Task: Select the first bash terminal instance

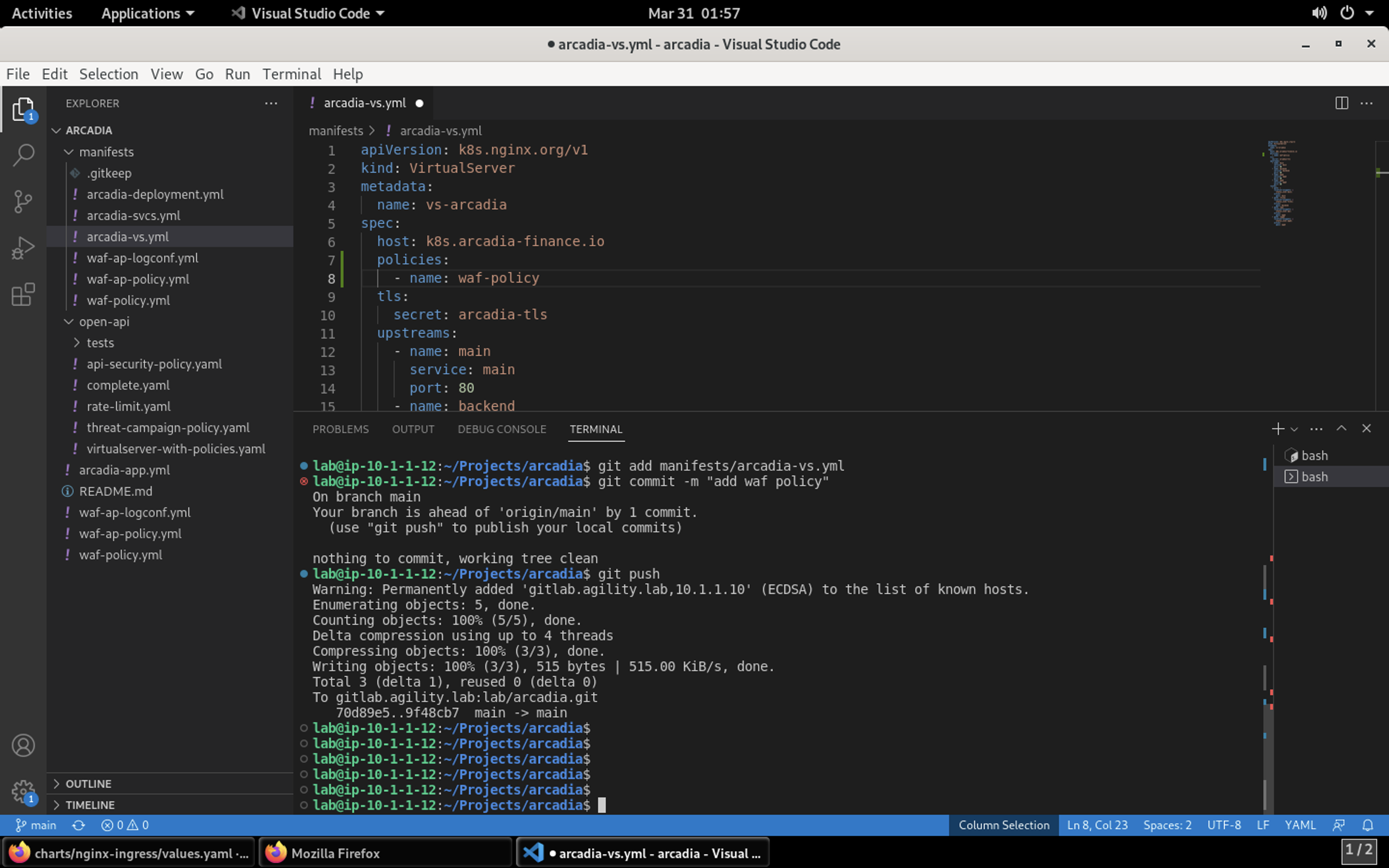Action: pyautogui.click(x=1331, y=455)
